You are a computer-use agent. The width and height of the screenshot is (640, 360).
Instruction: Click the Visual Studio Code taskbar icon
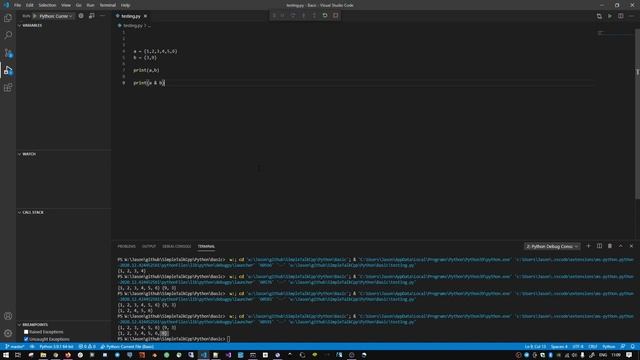(203, 355)
